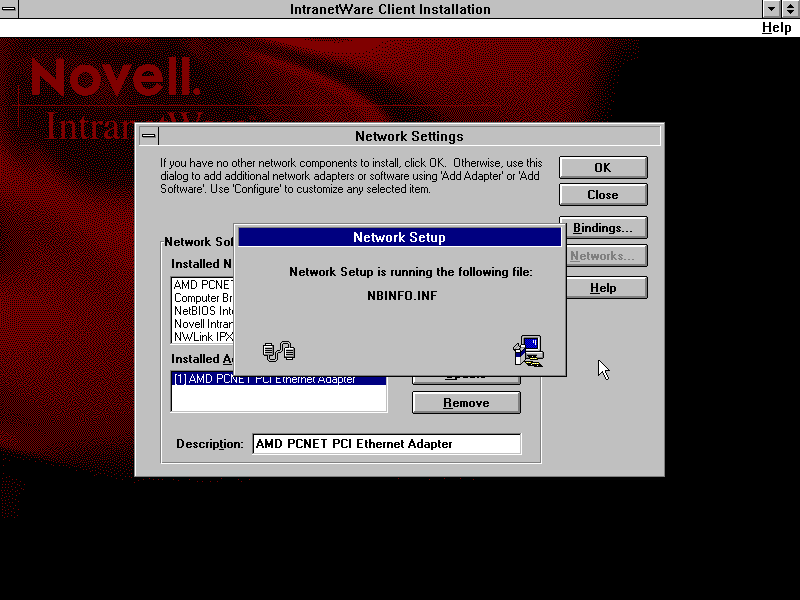Click the network cable connector icon
The height and width of the screenshot is (600, 800).
[279, 351]
